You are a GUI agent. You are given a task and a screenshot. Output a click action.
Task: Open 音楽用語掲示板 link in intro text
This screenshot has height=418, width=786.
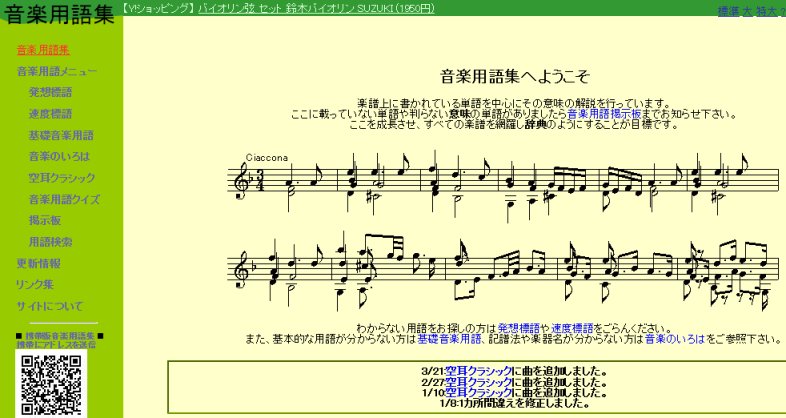click(x=604, y=114)
